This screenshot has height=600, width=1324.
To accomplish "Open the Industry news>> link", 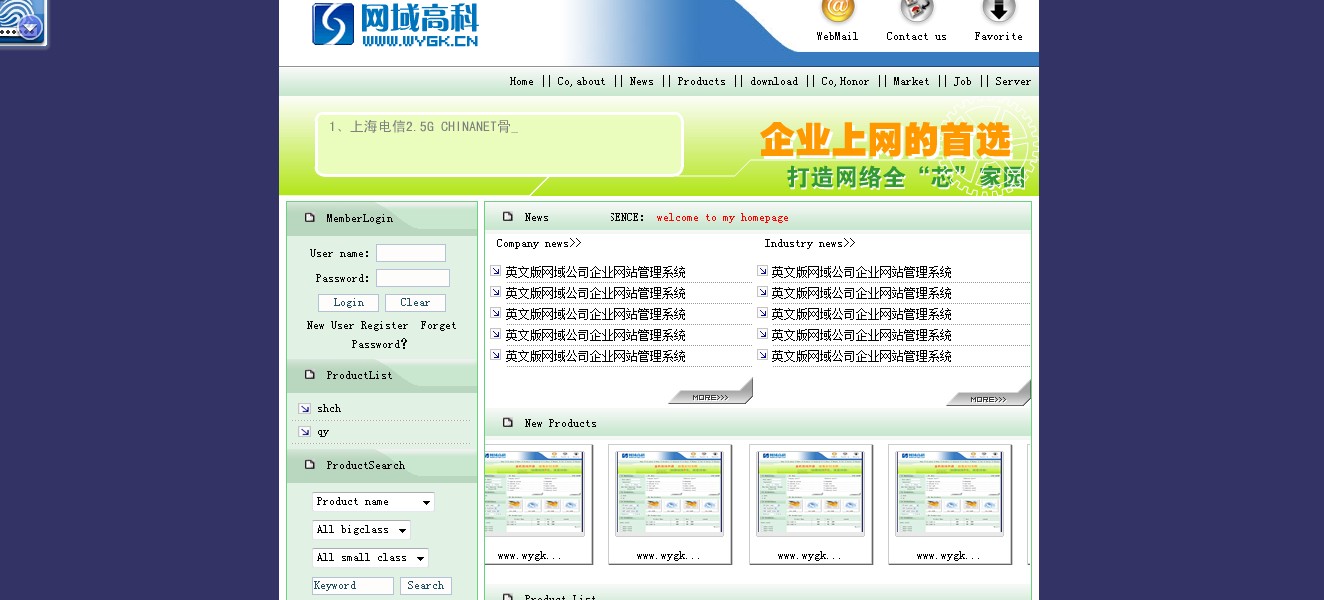I will coord(810,243).
